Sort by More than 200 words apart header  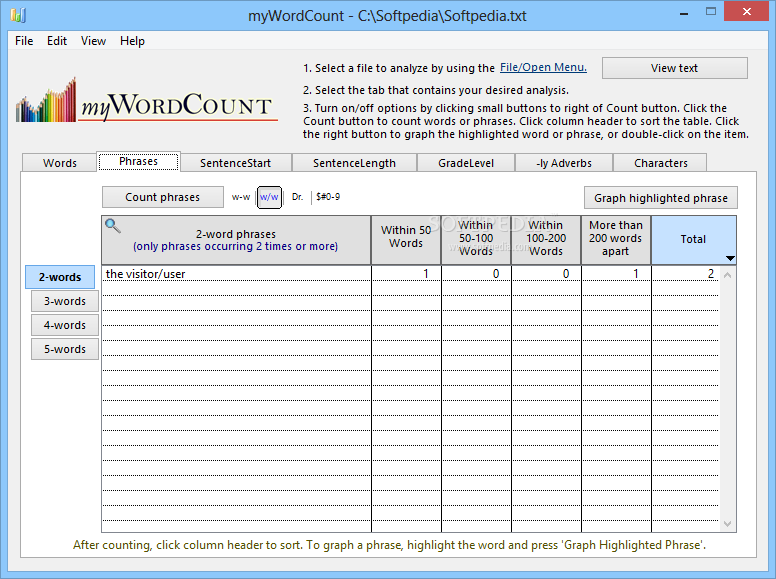pos(616,240)
